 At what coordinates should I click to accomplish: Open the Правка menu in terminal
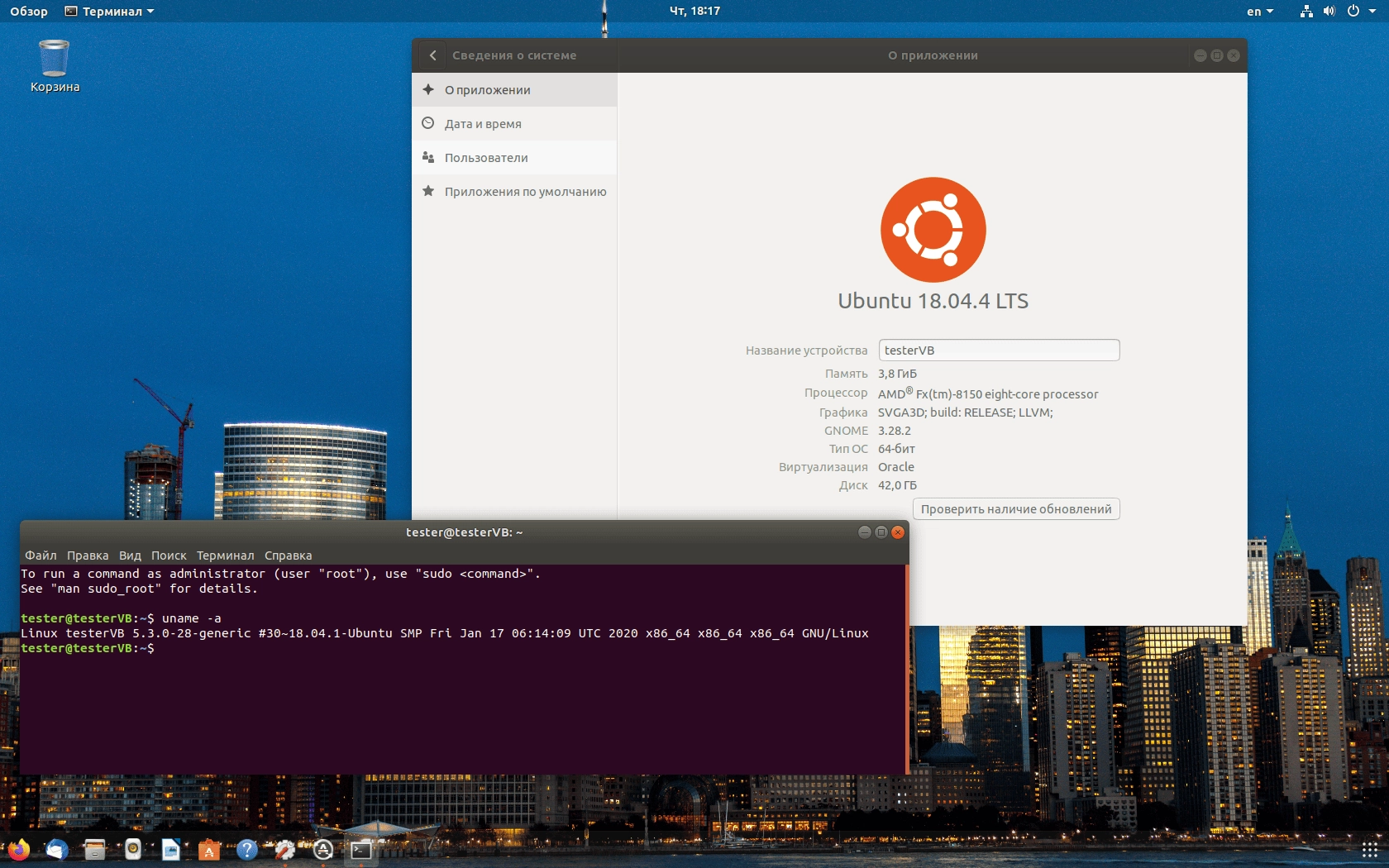pyautogui.click(x=88, y=556)
